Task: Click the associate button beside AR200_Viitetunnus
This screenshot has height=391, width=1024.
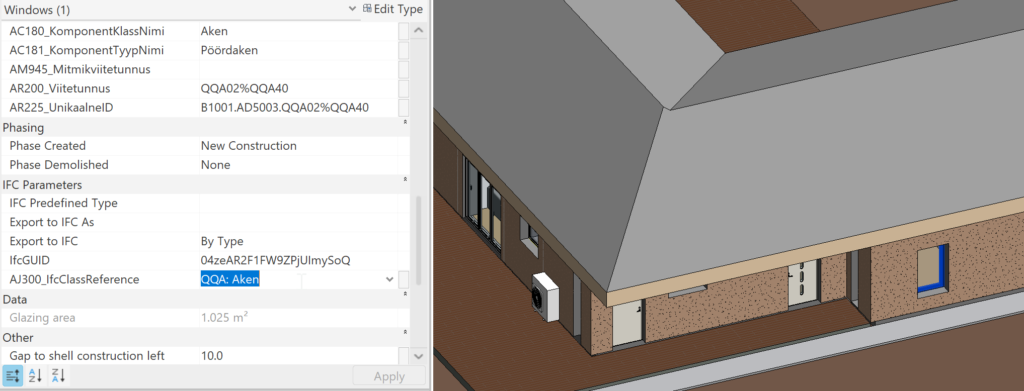Action: 404,89
